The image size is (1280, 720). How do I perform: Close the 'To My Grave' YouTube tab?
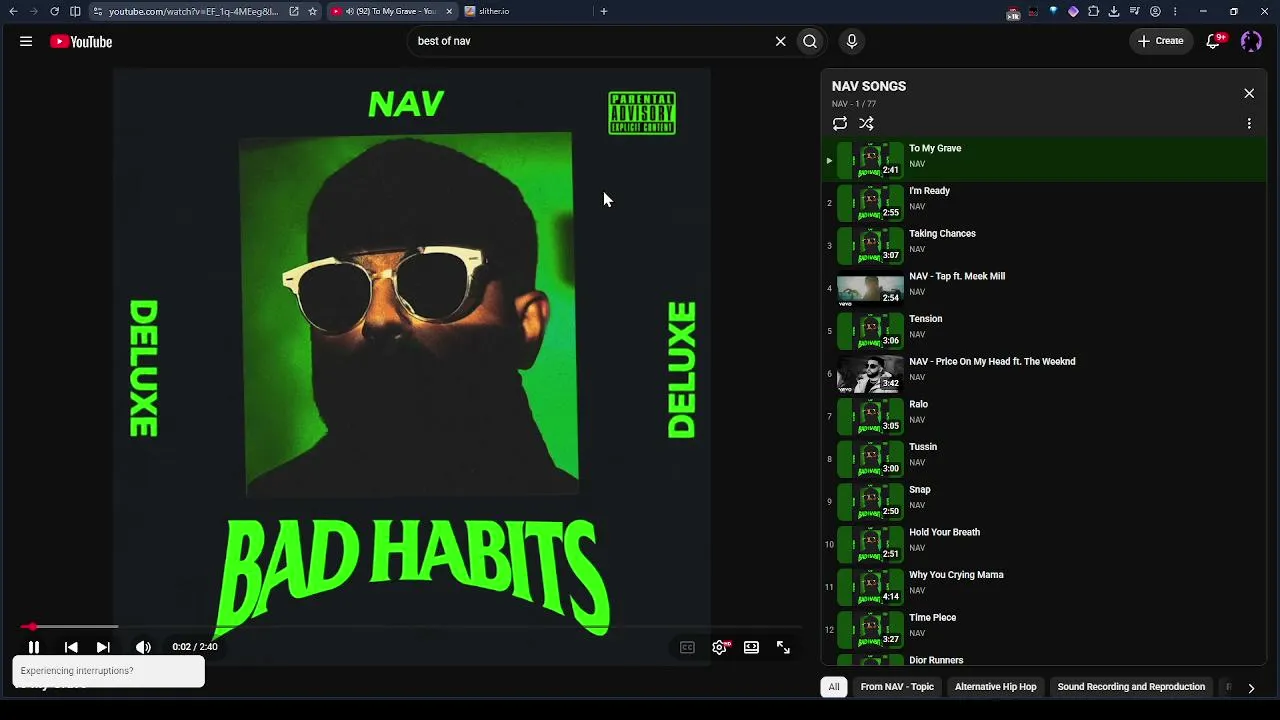(x=449, y=11)
